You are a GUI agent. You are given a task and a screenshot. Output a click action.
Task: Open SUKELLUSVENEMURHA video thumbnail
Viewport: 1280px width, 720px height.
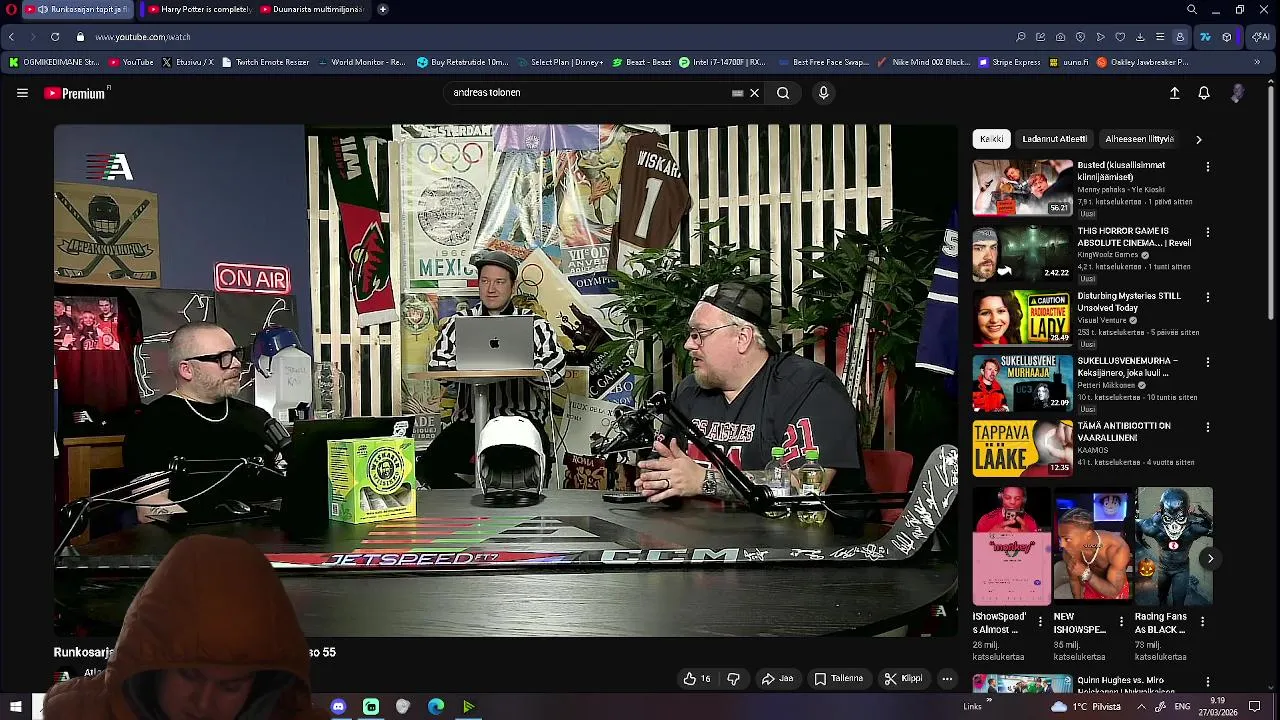tap(1022, 382)
